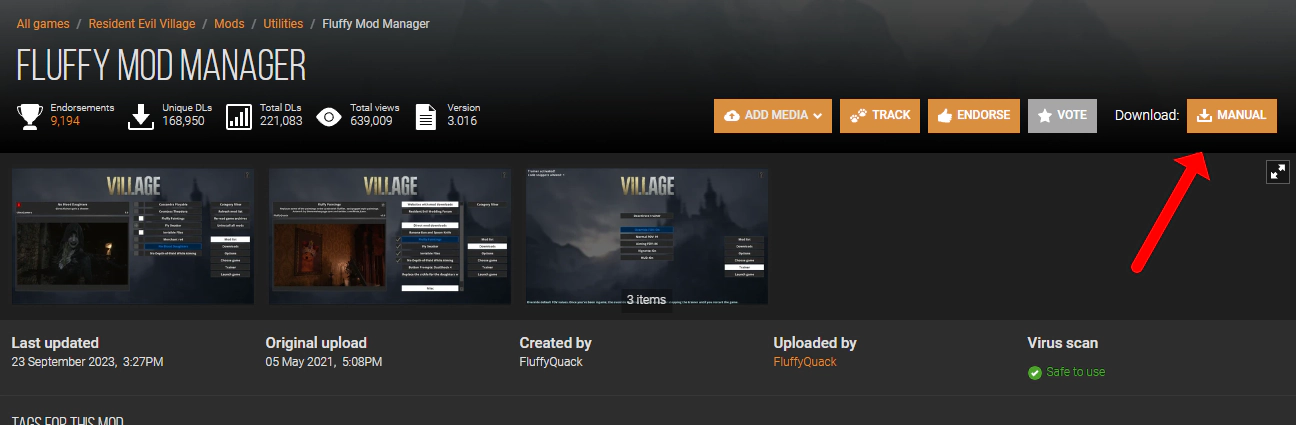Go to All games breadcrumb
This screenshot has width=1296, height=425.
coord(45,23)
